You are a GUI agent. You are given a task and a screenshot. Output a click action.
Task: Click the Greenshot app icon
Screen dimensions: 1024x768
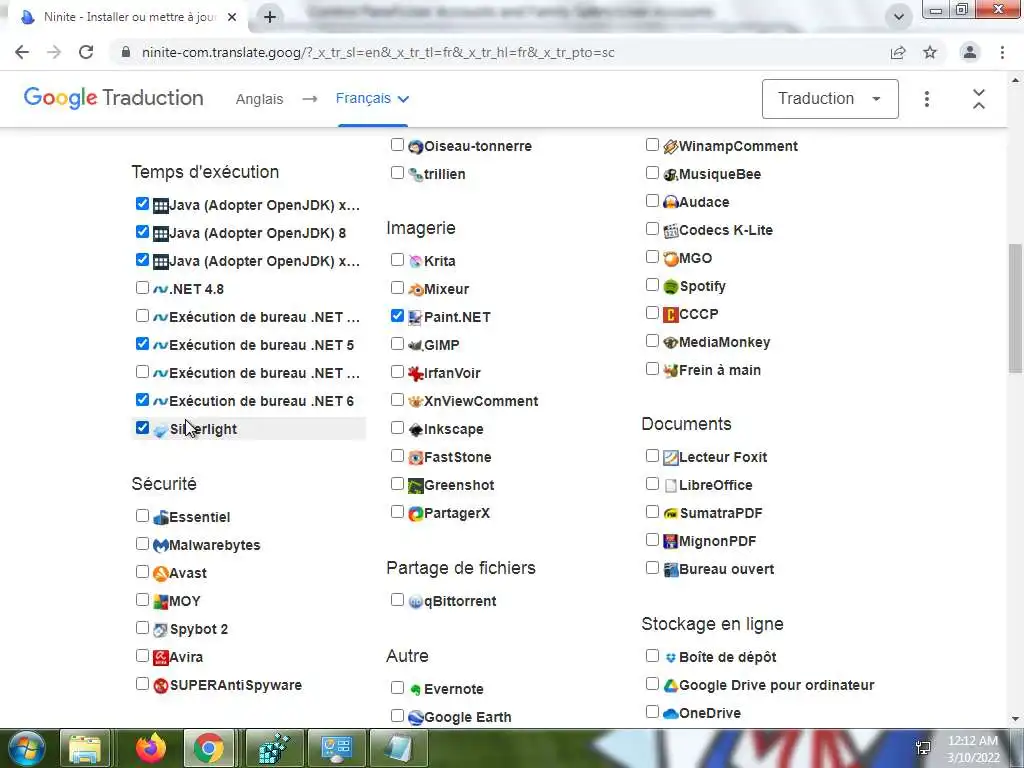(x=415, y=486)
